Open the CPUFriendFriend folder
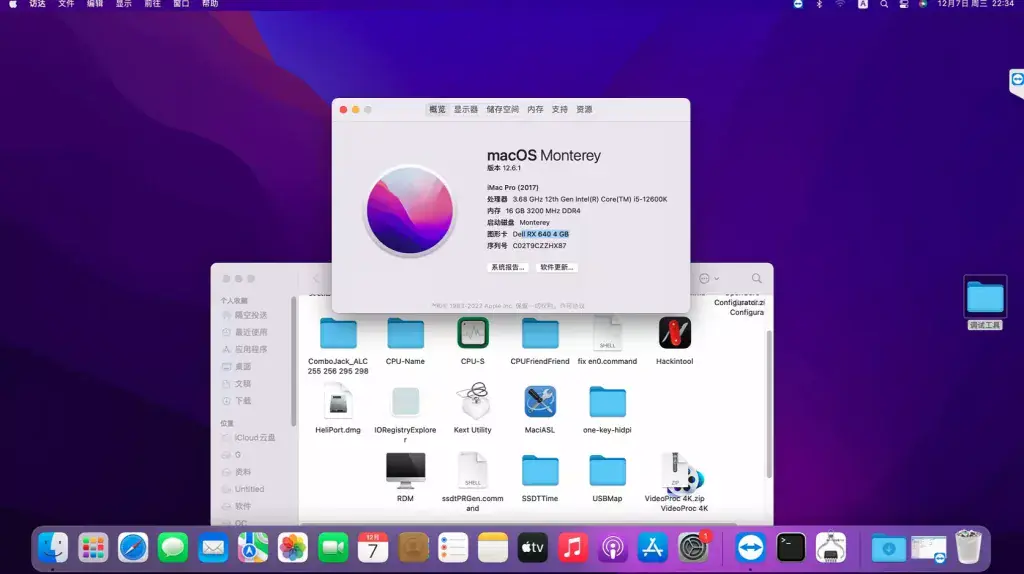This screenshot has height=574, width=1024. (x=540, y=334)
